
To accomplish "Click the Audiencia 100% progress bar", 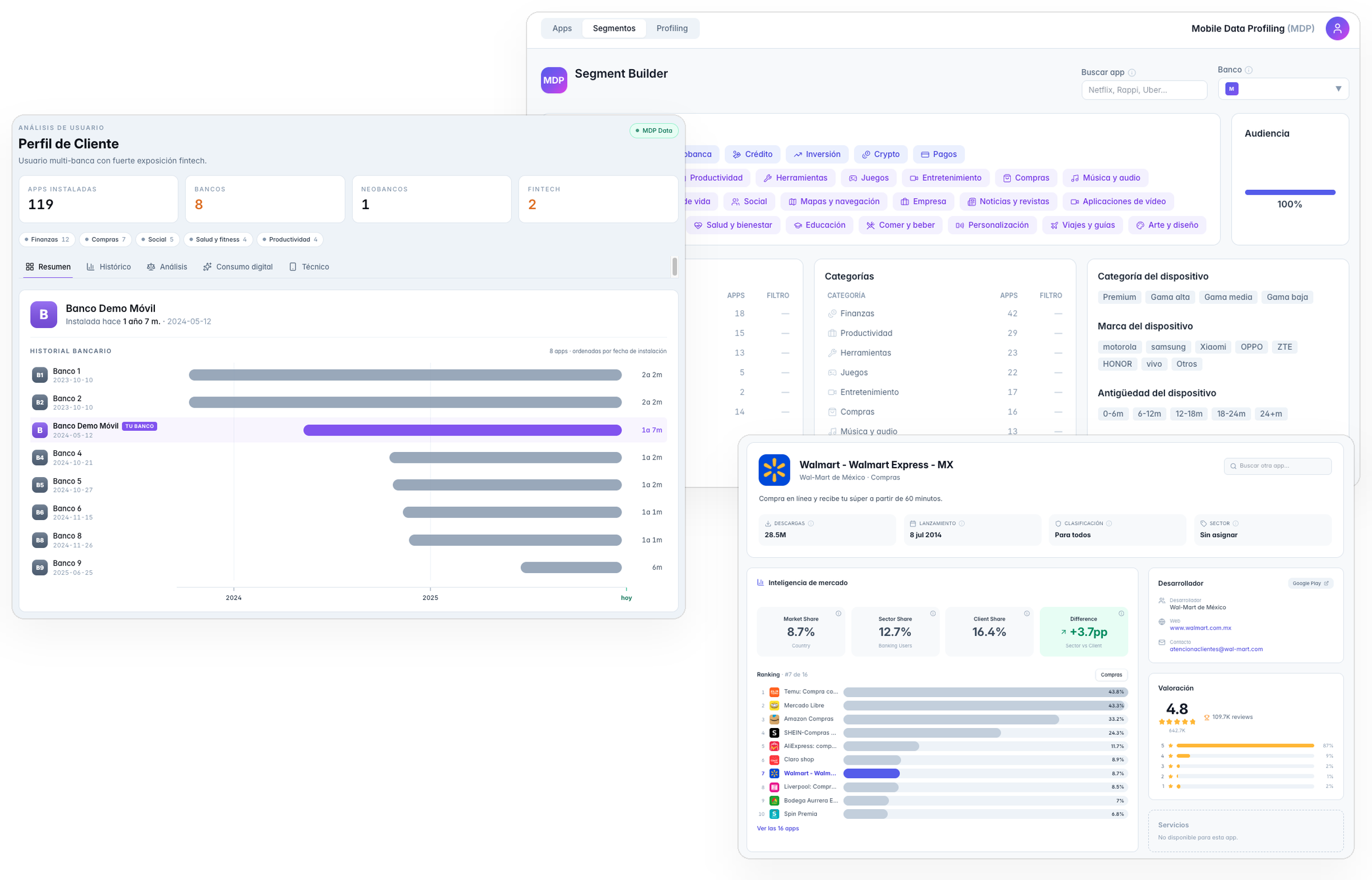I will (x=1290, y=193).
